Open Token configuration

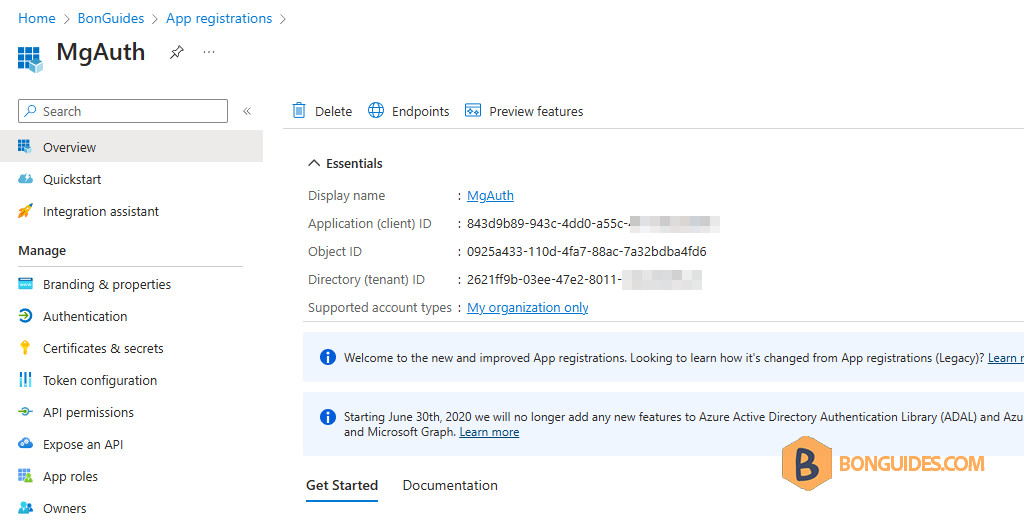click(100, 381)
